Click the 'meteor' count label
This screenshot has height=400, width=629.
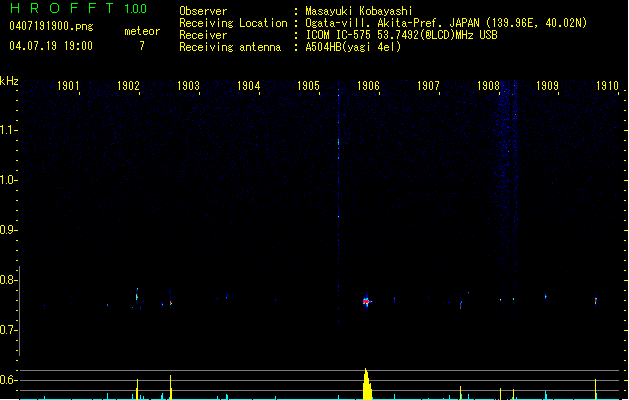[x=142, y=31]
